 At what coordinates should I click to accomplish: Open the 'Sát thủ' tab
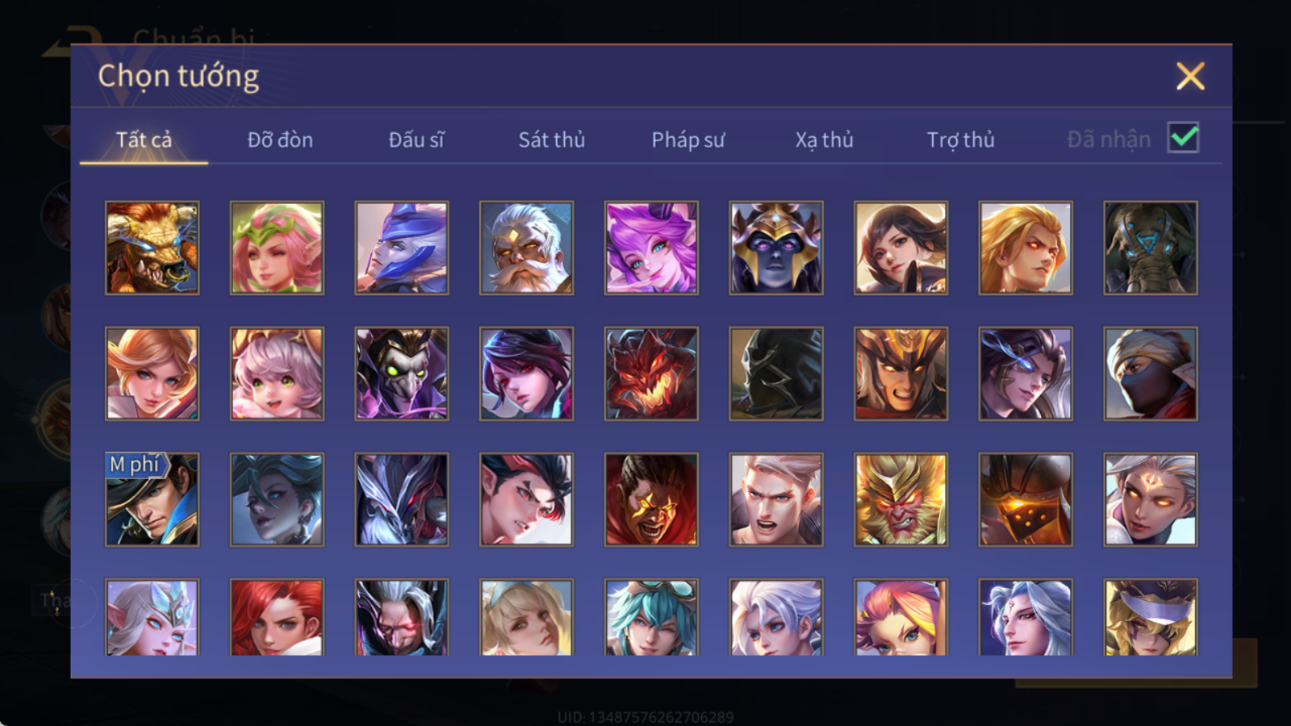pos(552,140)
